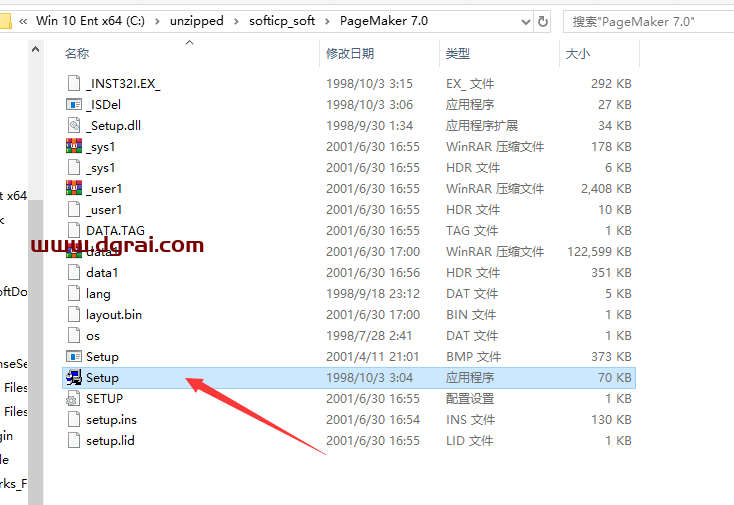The width and height of the screenshot is (734, 505).
Task: Click the EX_ 文件 type cell
Action: [470, 83]
